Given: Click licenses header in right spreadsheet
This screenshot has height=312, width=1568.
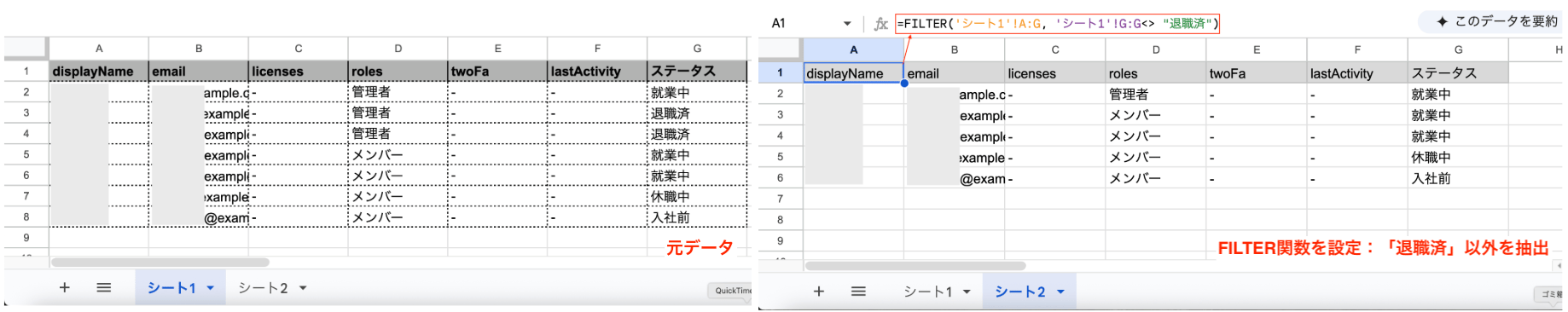Looking at the screenshot, I should coord(1054,73).
